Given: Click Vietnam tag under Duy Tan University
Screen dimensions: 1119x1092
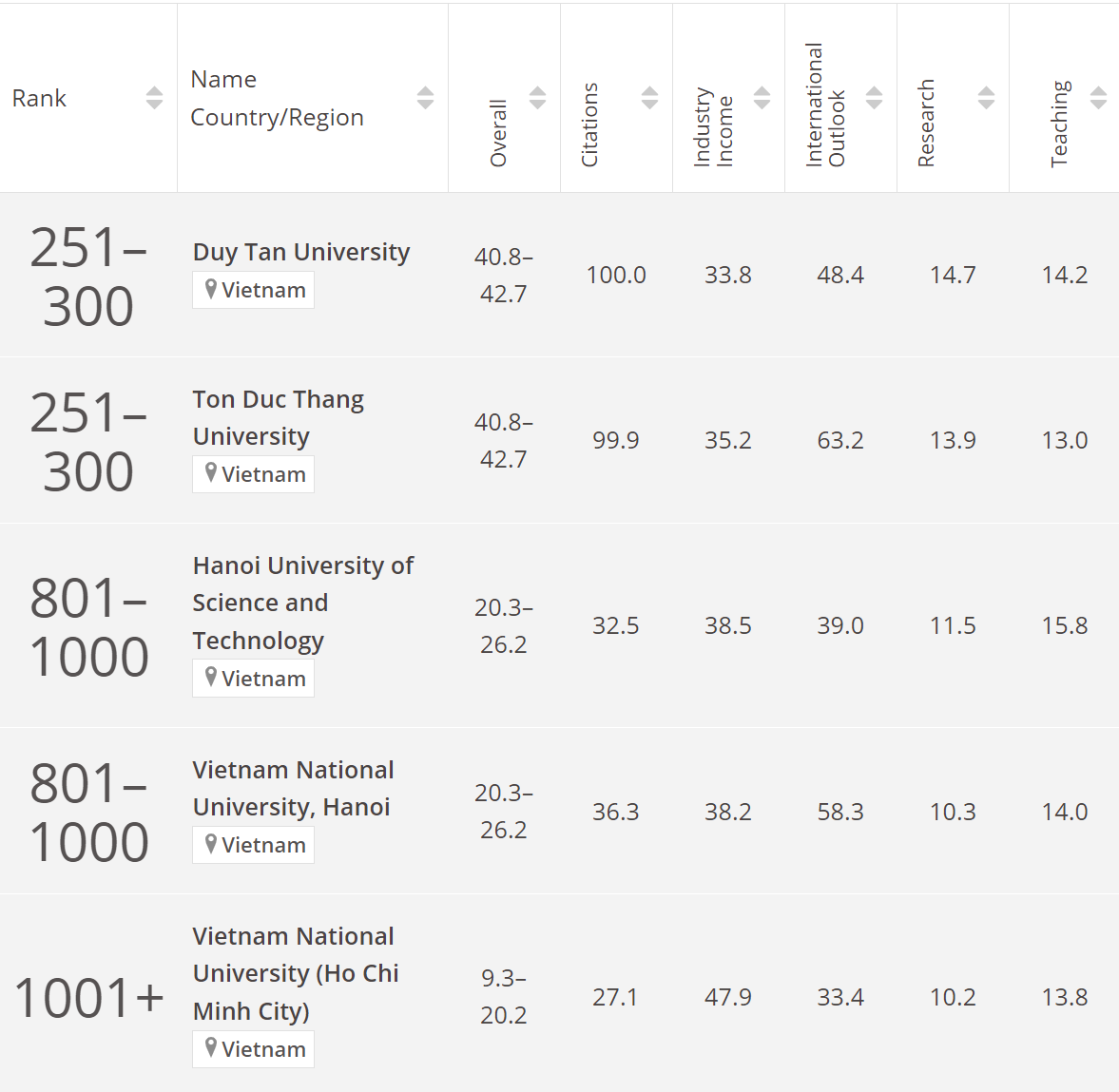Looking at the screenshot, I should pos(254,290).
